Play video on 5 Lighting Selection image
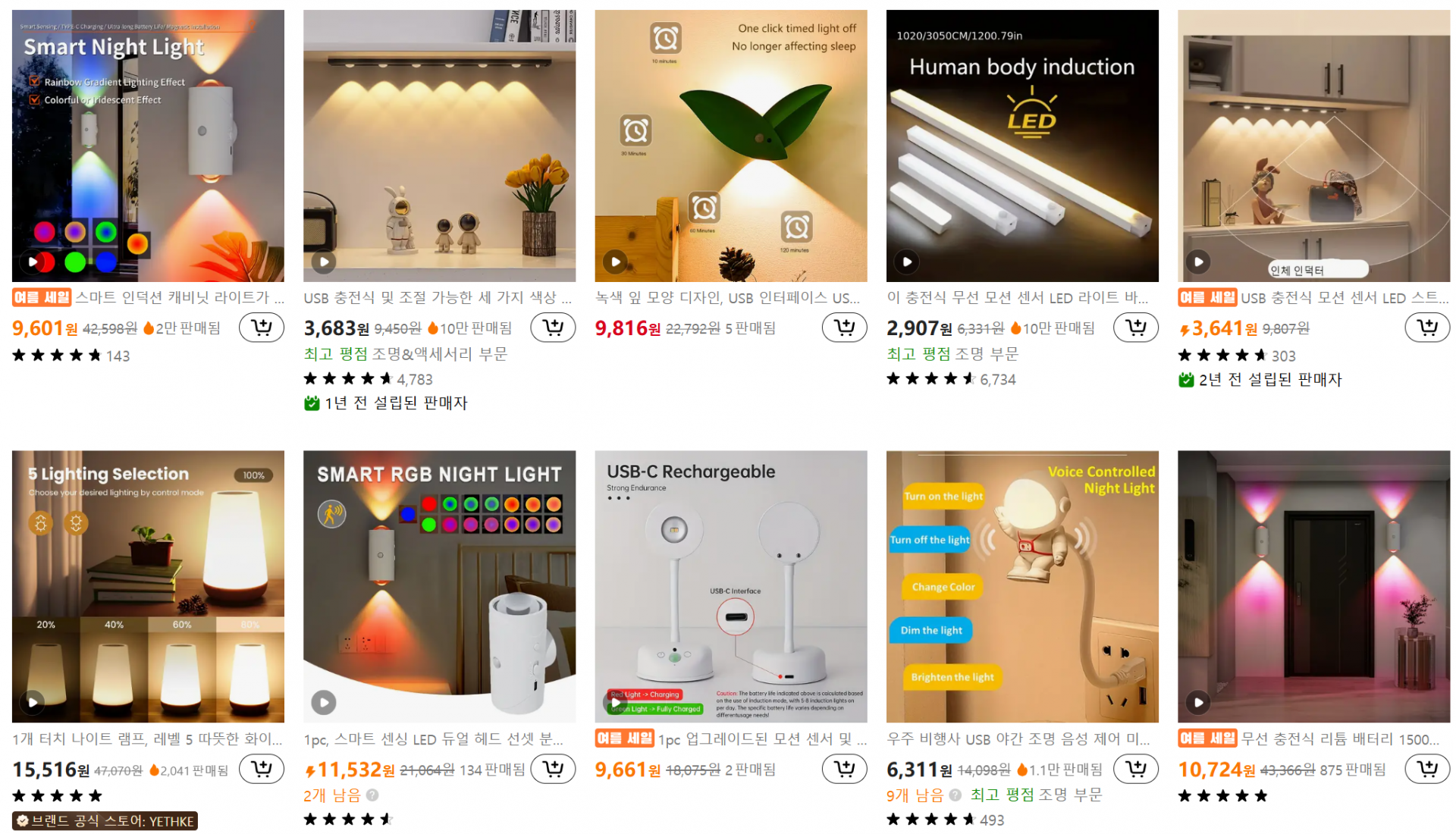 tap(33, 702)
